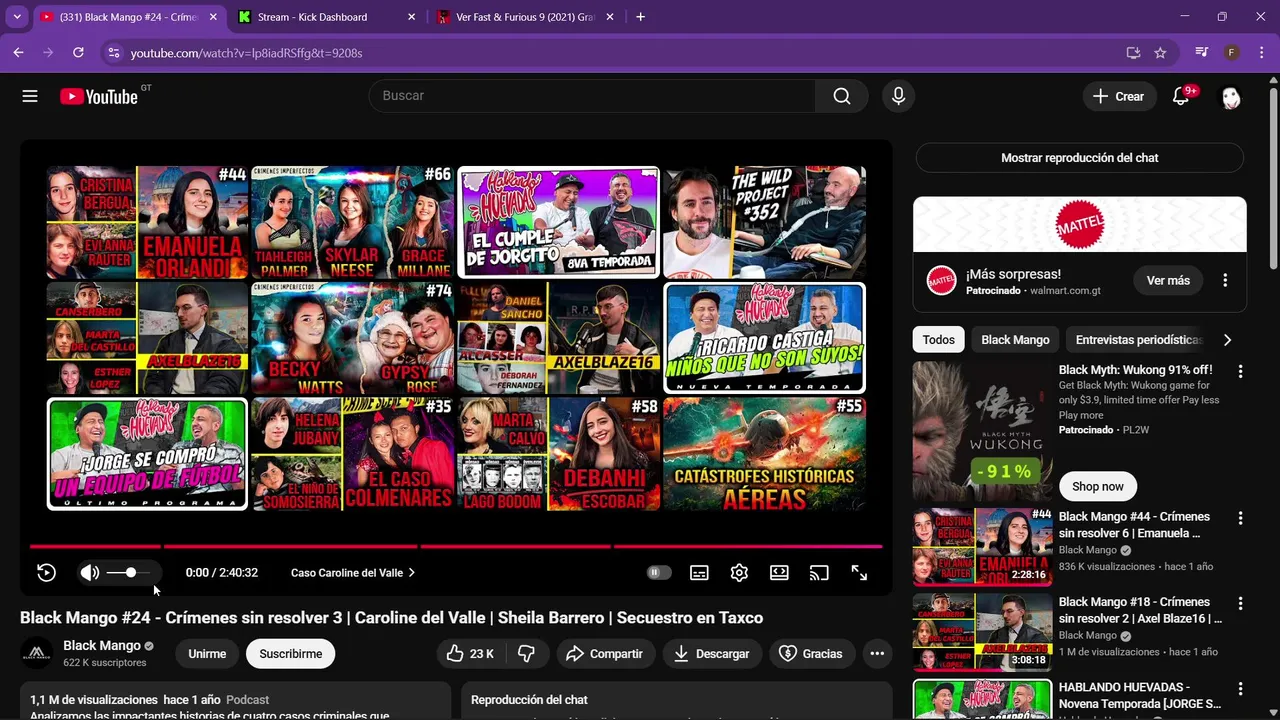Bookmark this page with star icon
Screen dimensions: 1280x720
1160,53
